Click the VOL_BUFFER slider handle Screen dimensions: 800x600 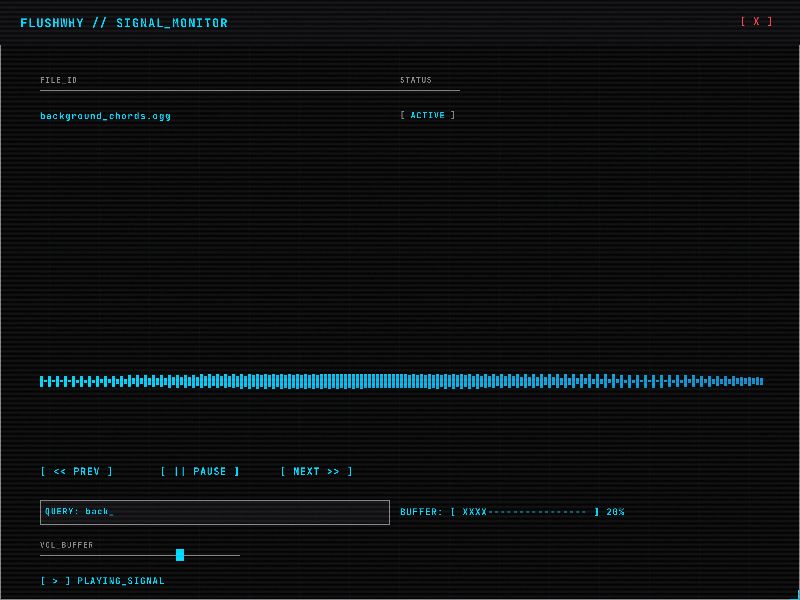coord(180,555)
